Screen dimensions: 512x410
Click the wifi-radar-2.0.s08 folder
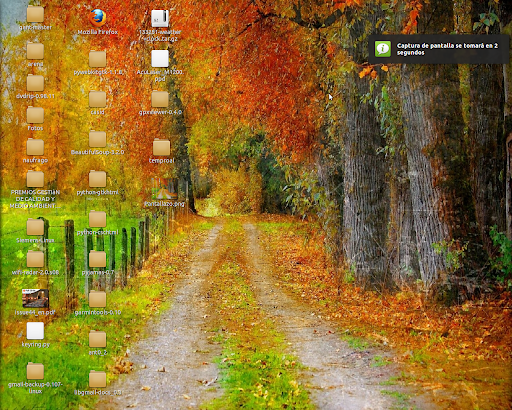pos(35,259)
